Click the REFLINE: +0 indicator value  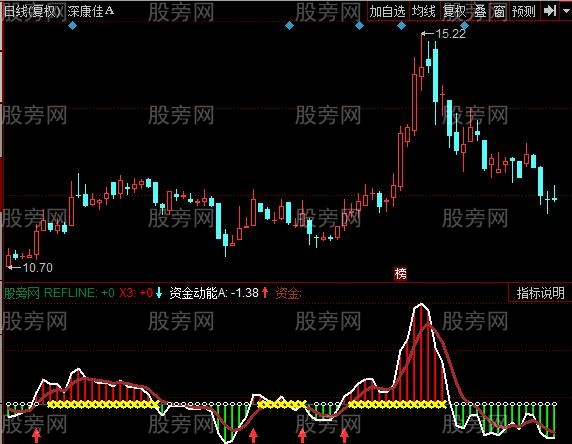tap(79, 293)
